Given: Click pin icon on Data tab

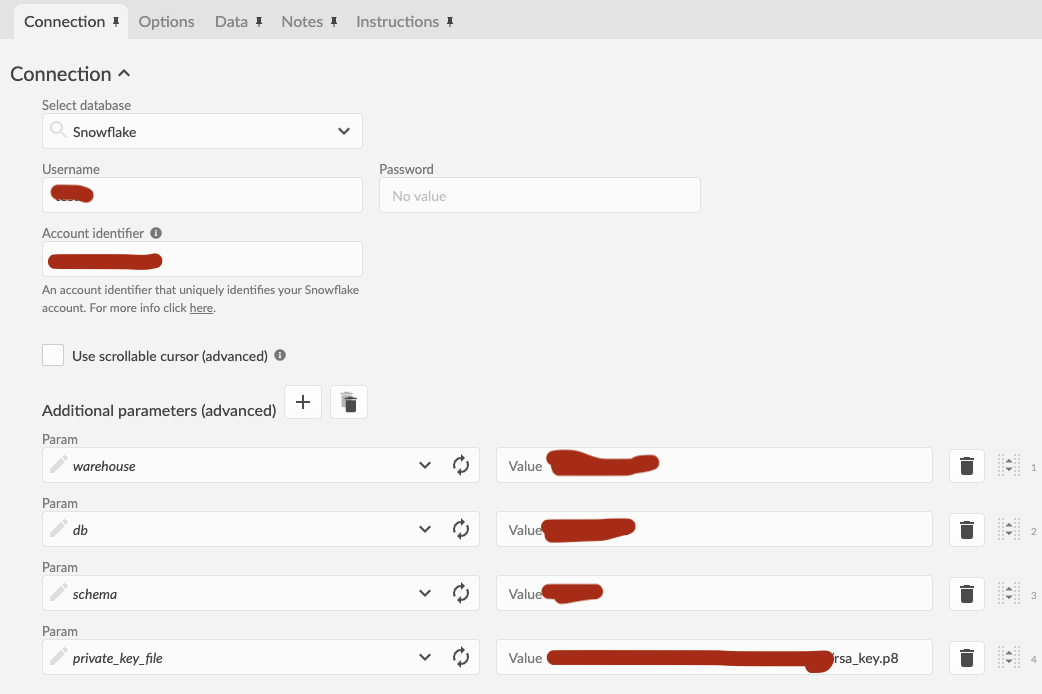Looking at the screenshot, I should pyautogui.click(x=259, y=22).
